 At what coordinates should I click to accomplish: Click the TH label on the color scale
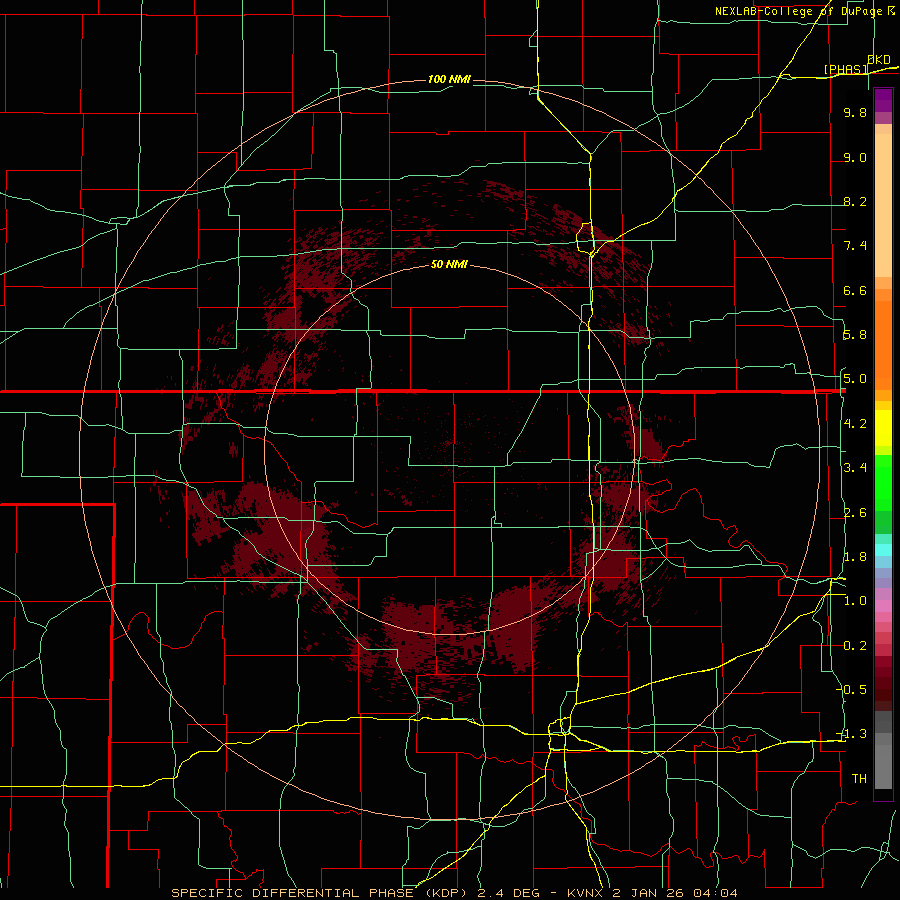[x=859, y=779]
